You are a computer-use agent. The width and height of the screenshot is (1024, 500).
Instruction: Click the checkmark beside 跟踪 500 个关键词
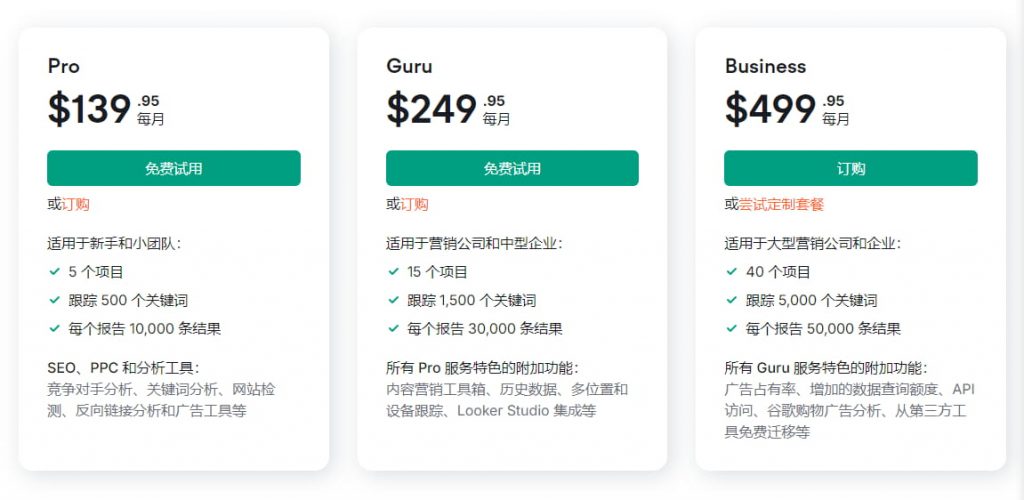[53, 299]
